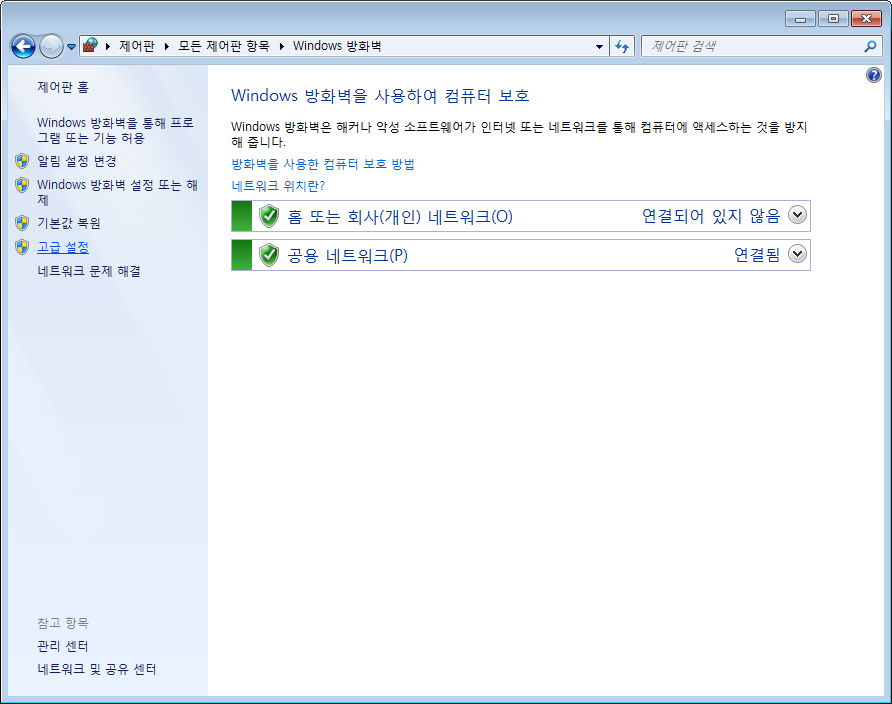Viewport: 892px width, 704px height.
Task: Select 모든 제어판 항목 in the breadcrumb
Action: click(x=224, y=46)
